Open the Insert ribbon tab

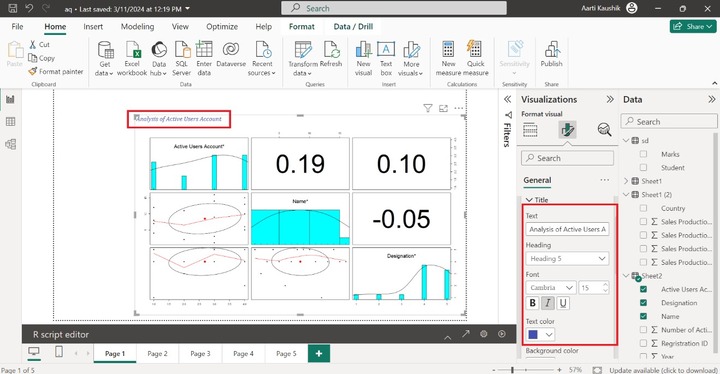[x=93, y=27]
